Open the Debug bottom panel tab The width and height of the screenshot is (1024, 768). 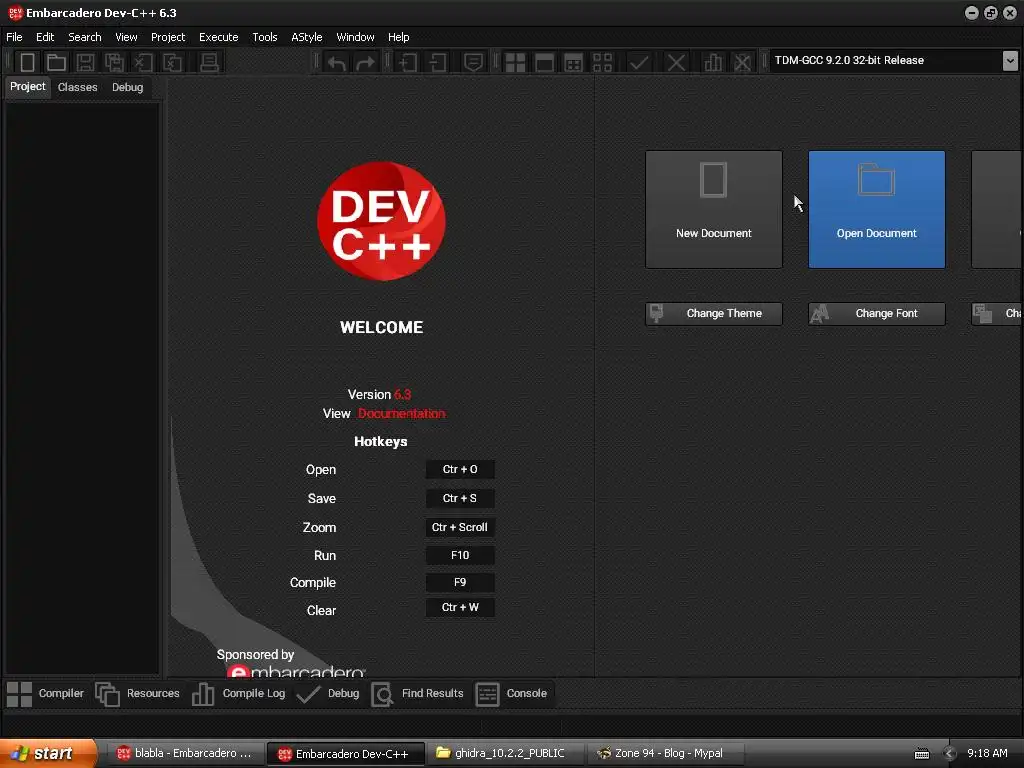point(328,694)
